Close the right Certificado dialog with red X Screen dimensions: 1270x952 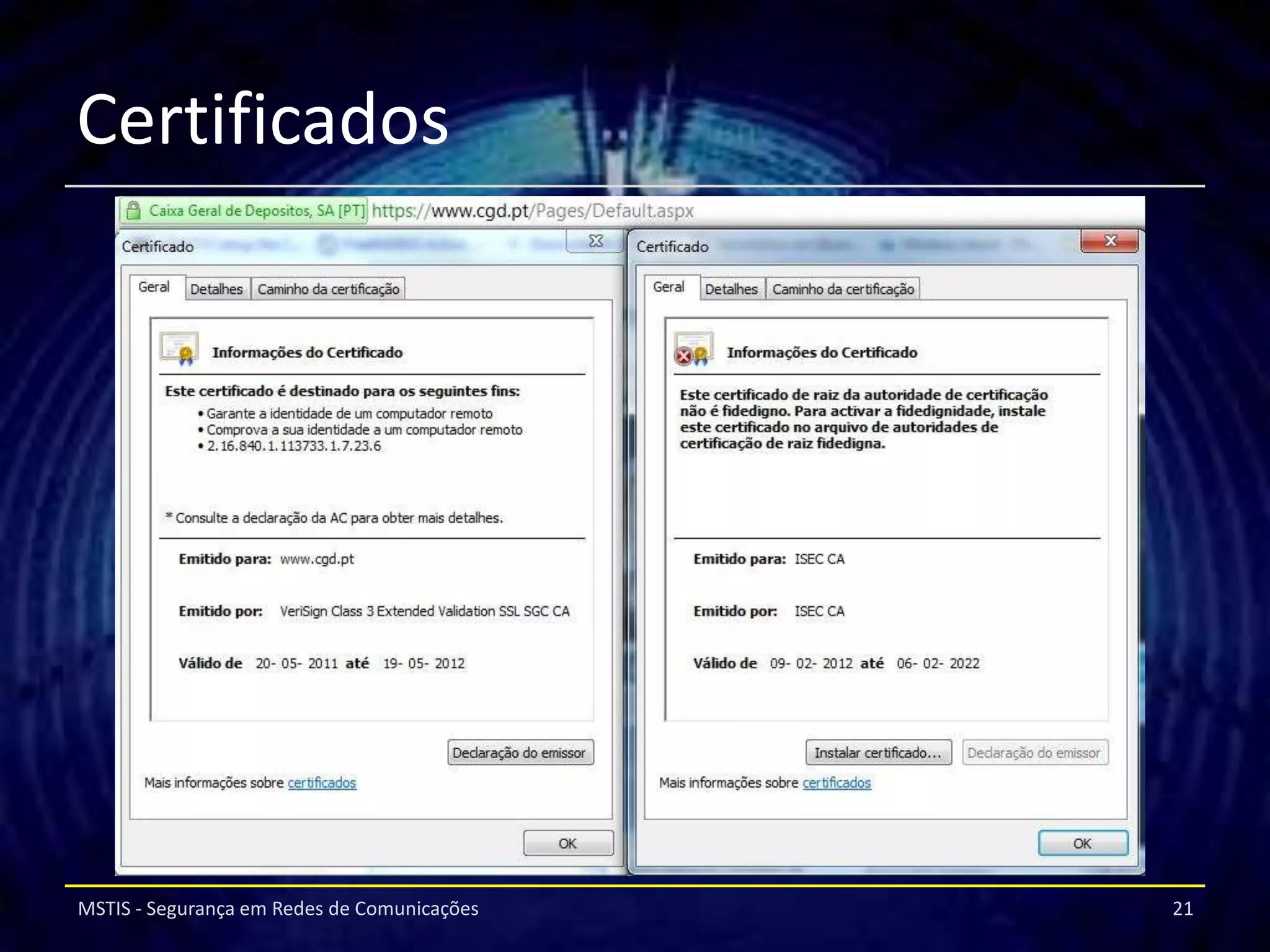coord(1109,240)
